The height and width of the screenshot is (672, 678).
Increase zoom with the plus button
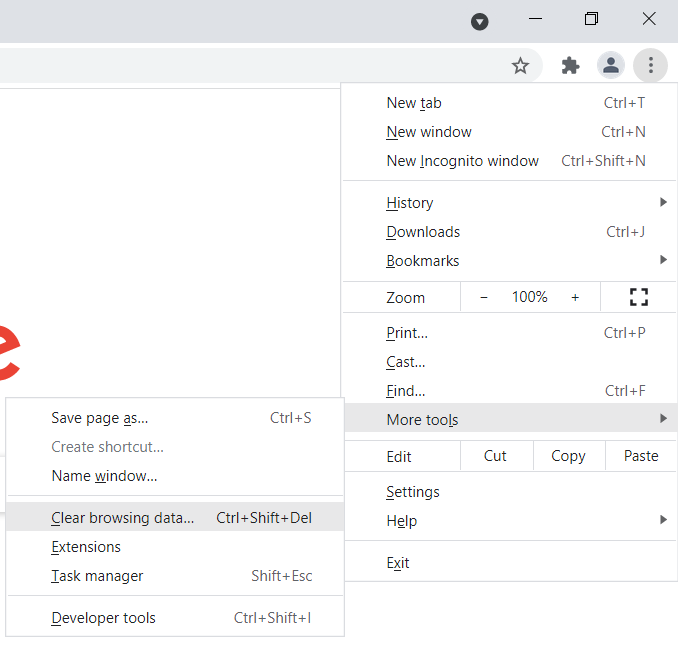[575, 298]
